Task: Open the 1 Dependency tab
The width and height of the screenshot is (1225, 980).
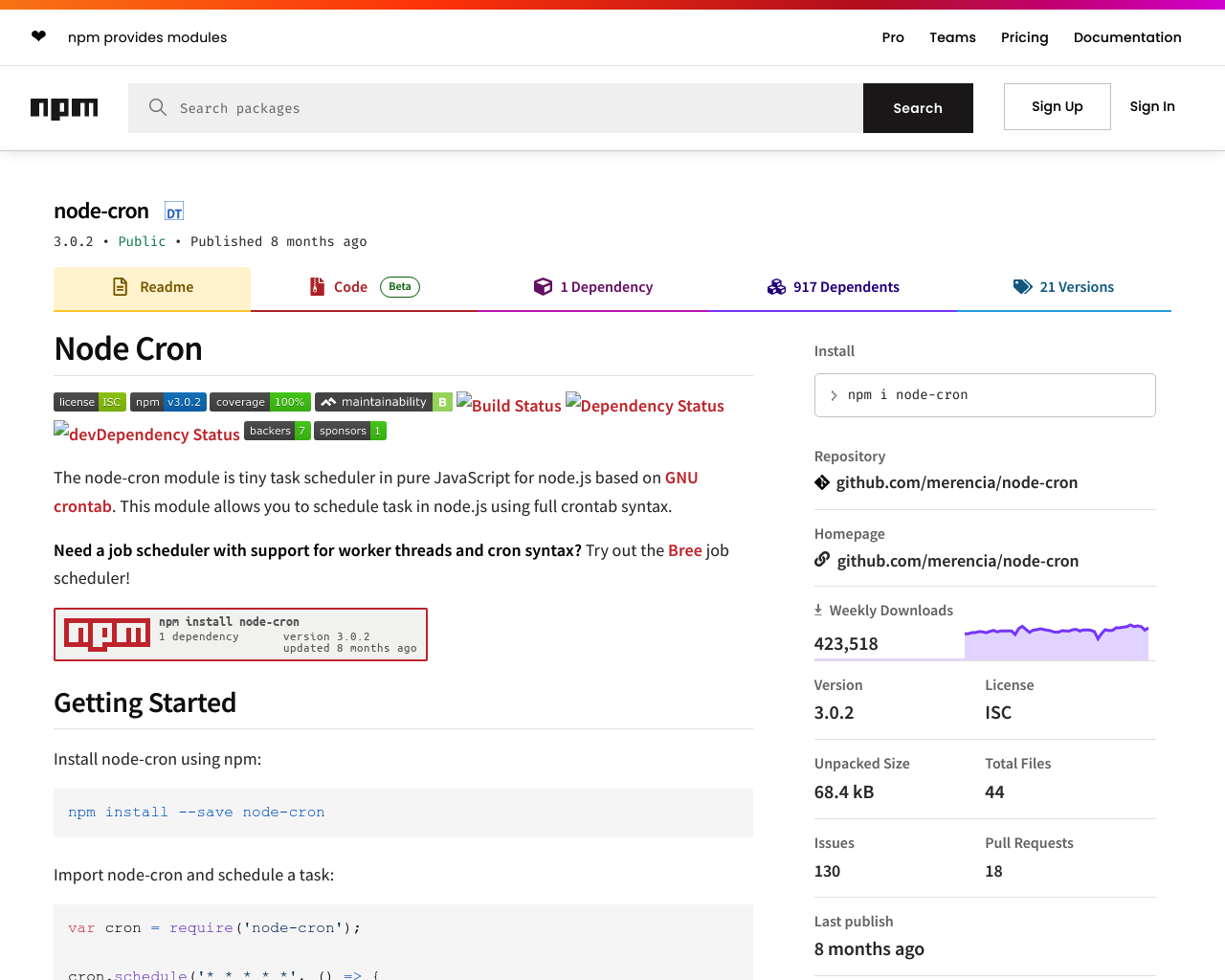Action: point(593,287)
